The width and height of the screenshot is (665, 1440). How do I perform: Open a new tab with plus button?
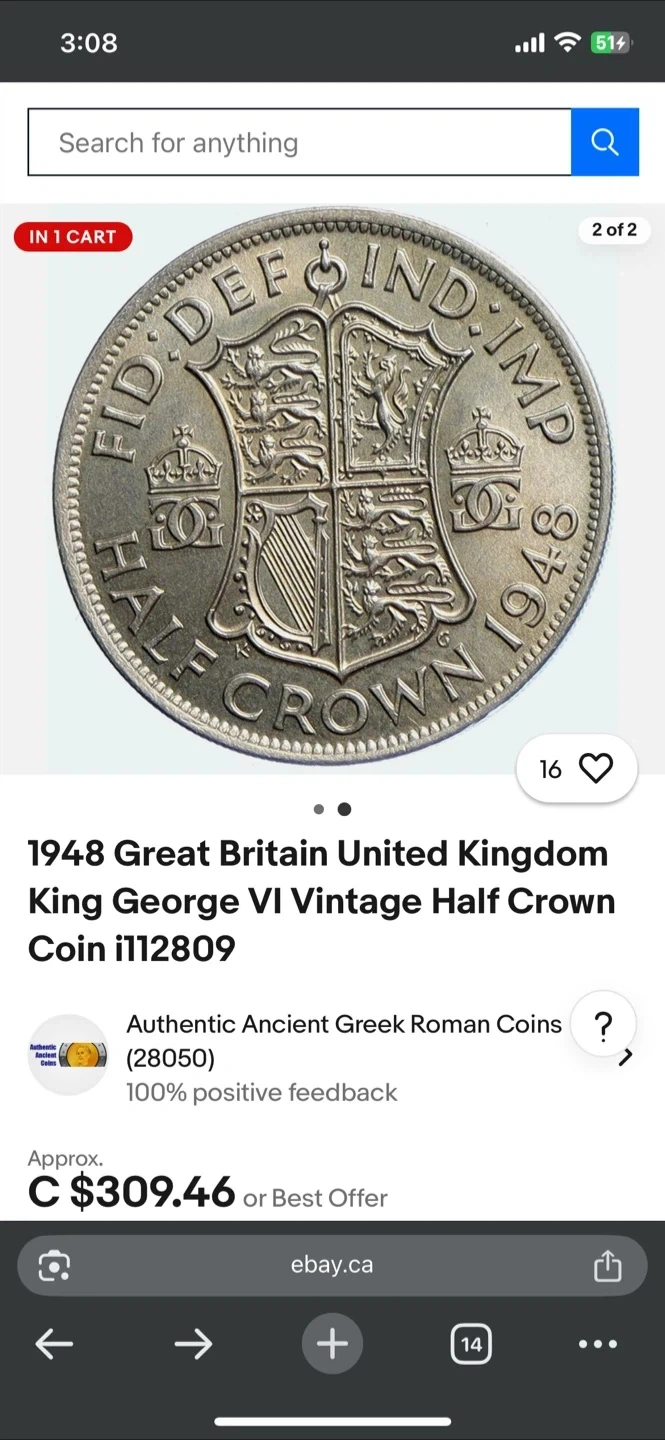pyautogui.click(x=332, y=1344)
